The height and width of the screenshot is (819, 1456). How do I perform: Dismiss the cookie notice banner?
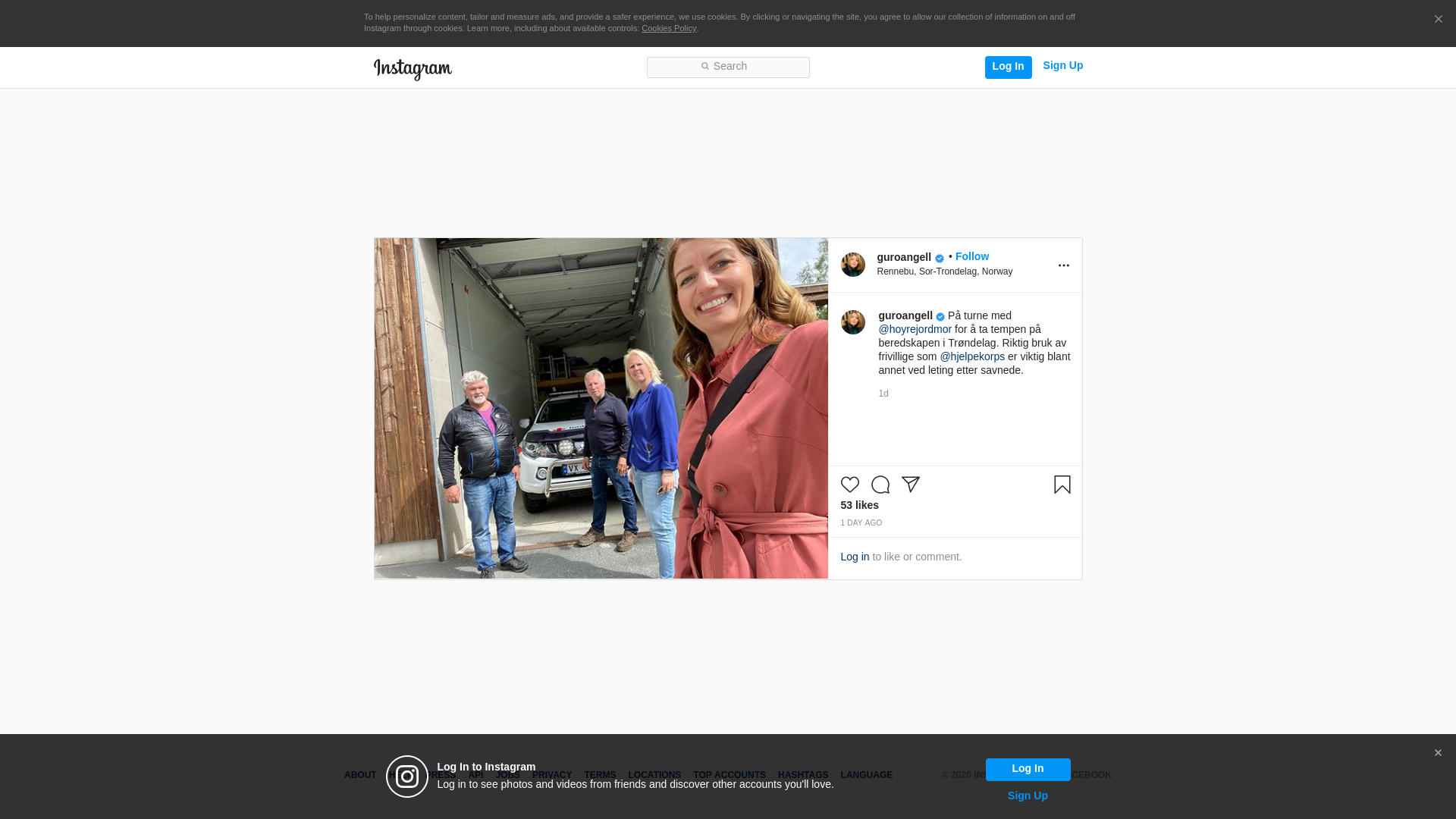pyautogui.click(x=1438, y=20)
